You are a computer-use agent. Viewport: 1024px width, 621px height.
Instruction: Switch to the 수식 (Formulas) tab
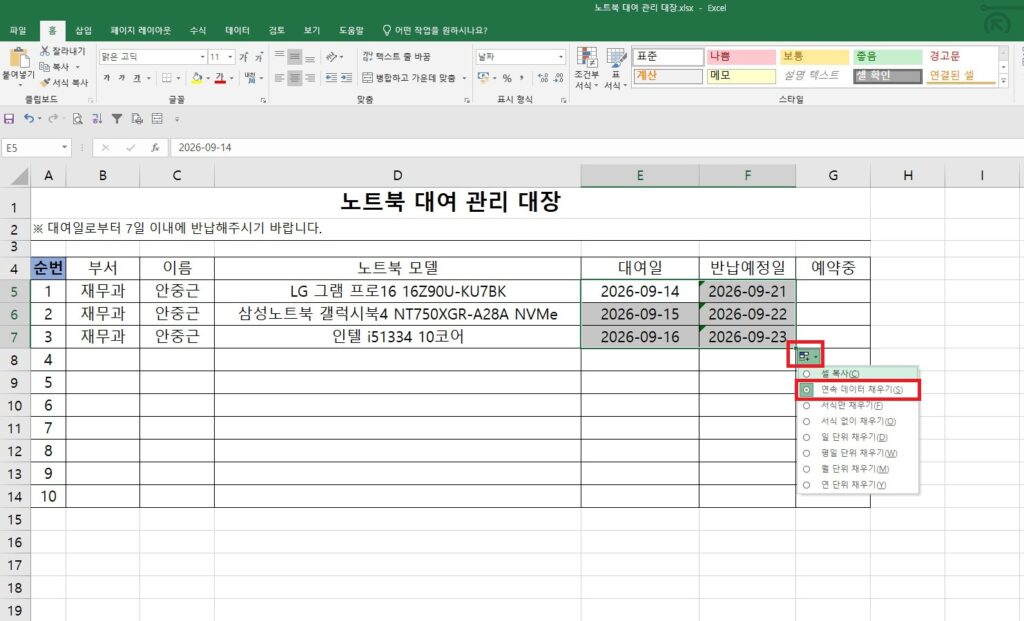click(198, 30)
